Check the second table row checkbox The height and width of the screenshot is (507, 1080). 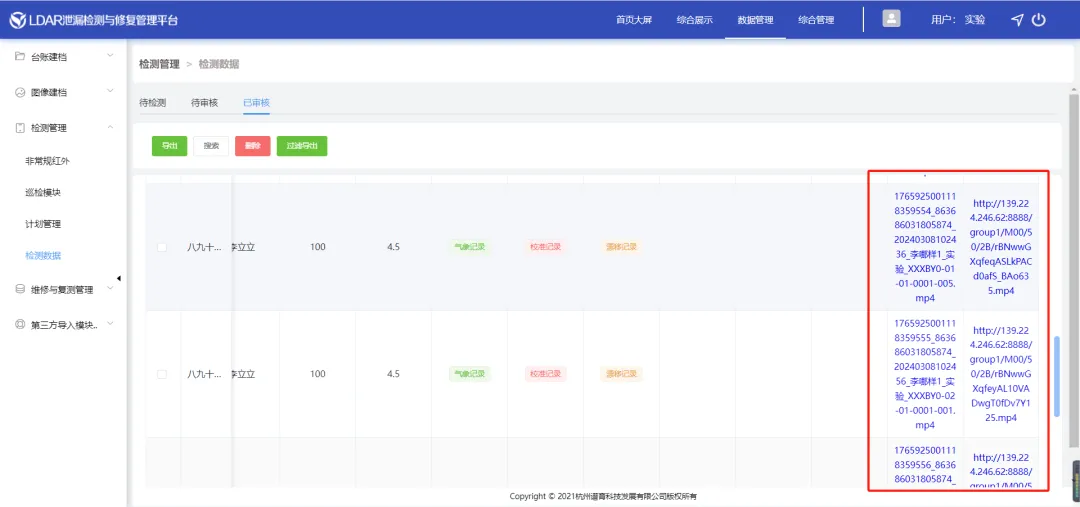coord(162,374)
